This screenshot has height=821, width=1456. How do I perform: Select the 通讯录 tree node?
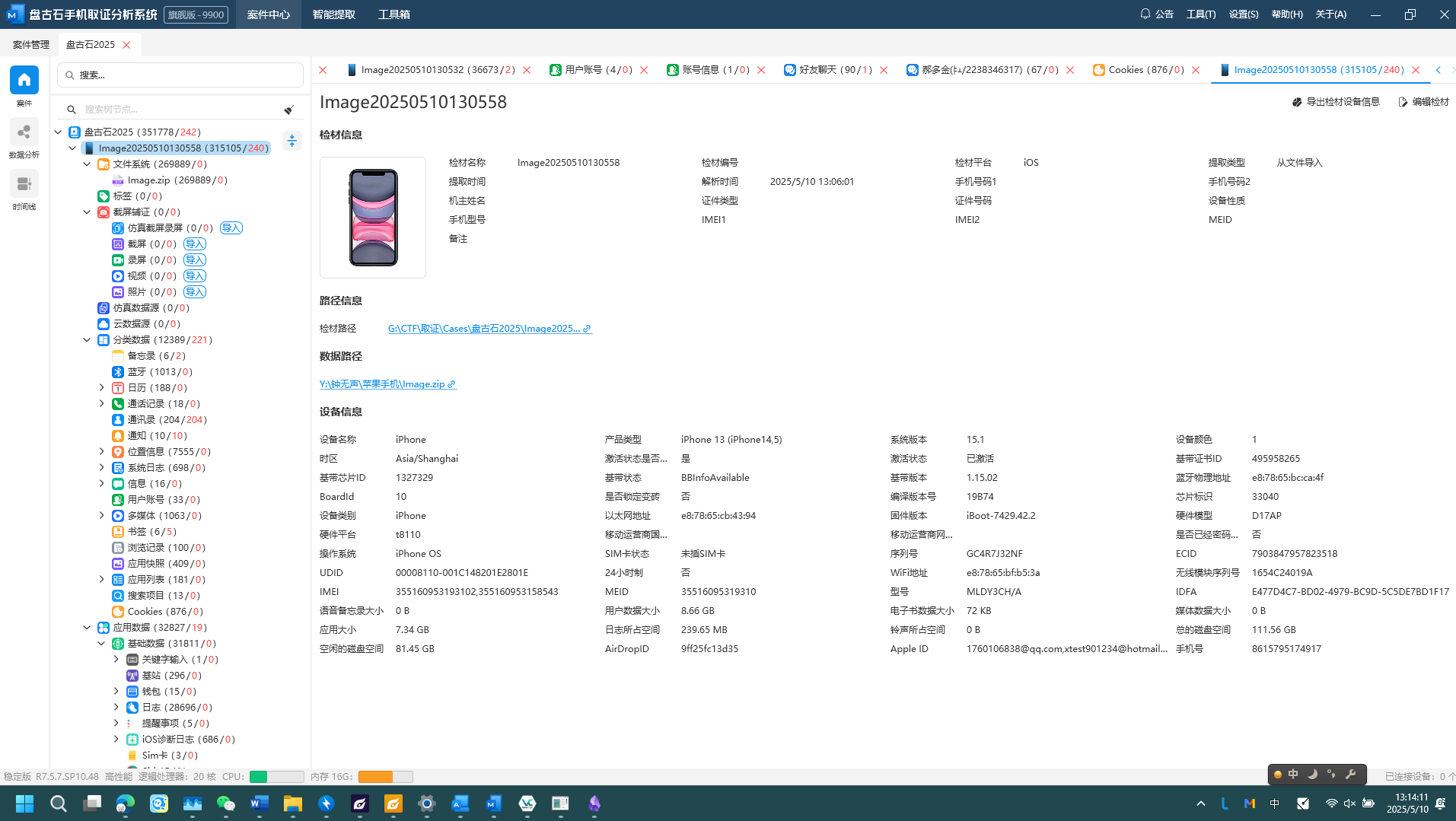(x=159, y=420)
